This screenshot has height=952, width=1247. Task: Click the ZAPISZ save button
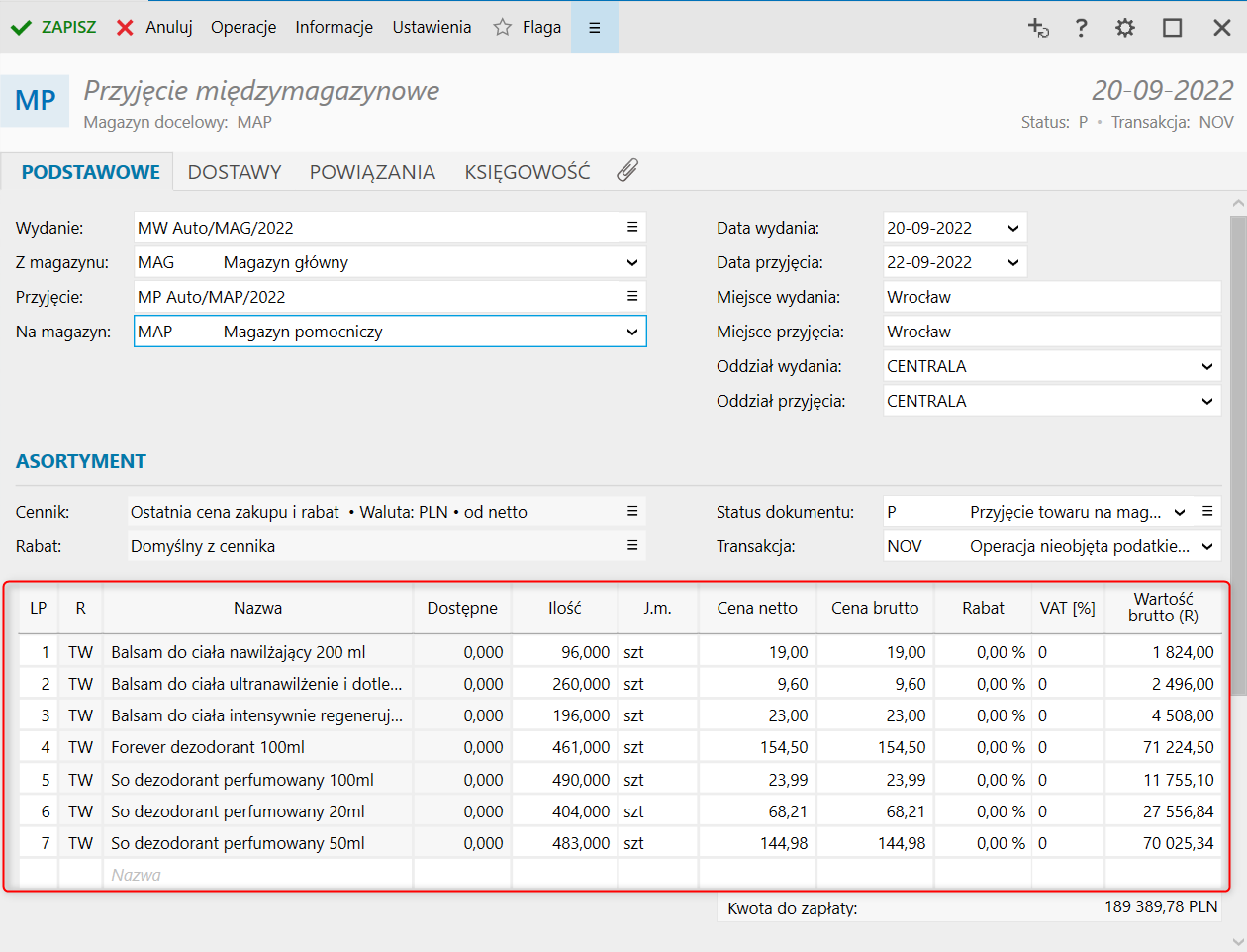54,28
